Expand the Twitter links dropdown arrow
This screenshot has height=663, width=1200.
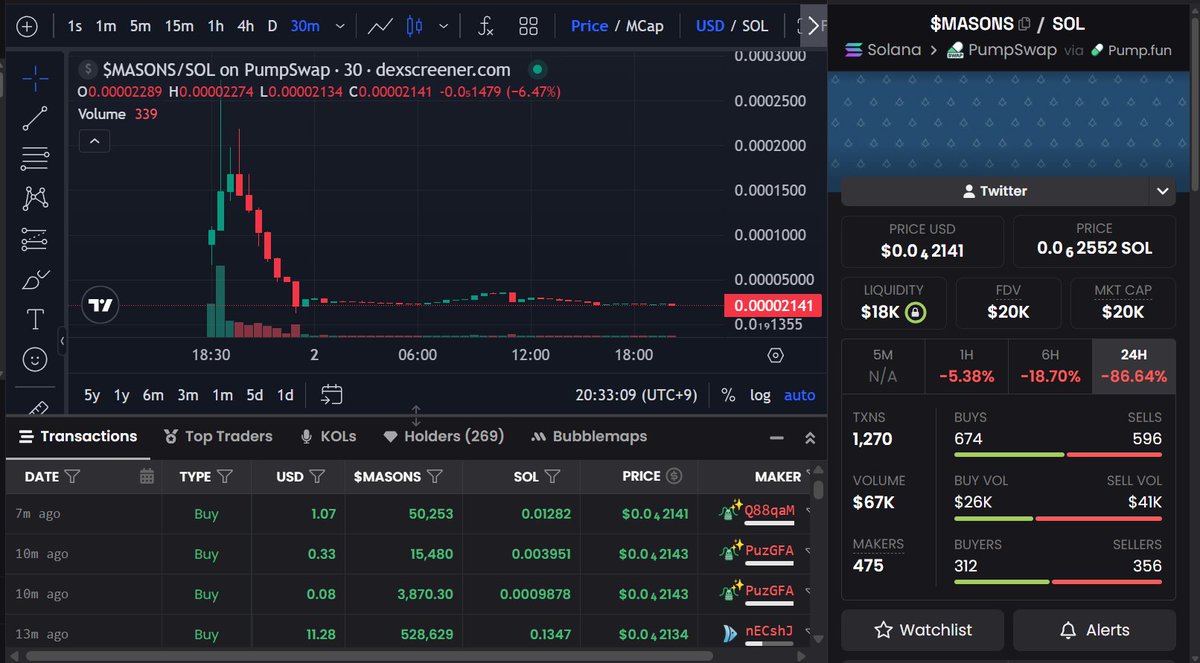[1161, 191]
